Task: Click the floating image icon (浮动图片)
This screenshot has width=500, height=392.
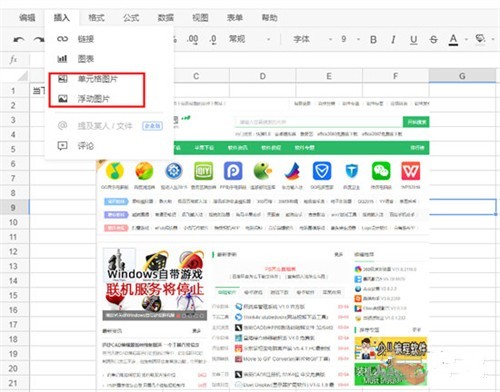Action: pyautogui.click(x=63, y=99)
